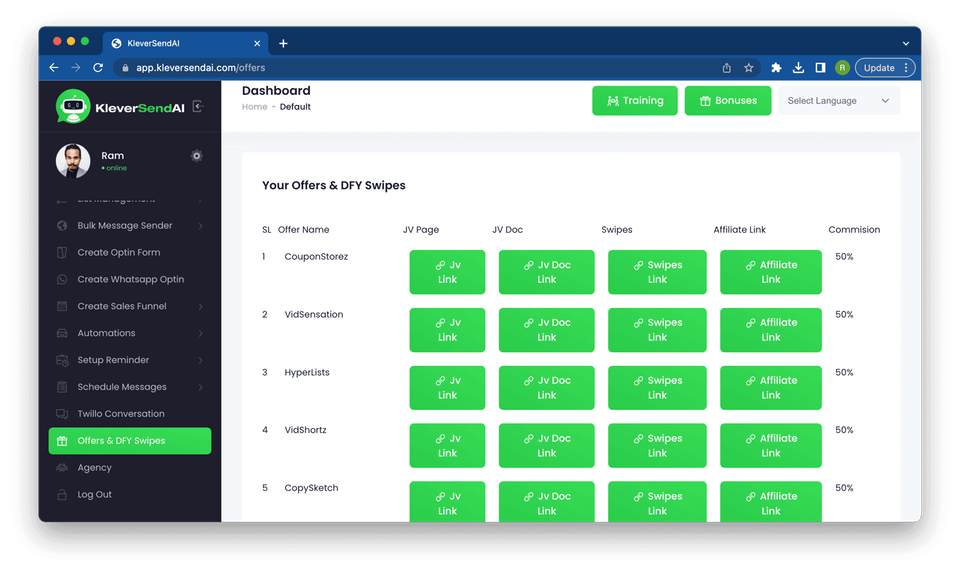Click the VidShortz offer name
This screenshot has width=960, height=573.
pos(306,430)
